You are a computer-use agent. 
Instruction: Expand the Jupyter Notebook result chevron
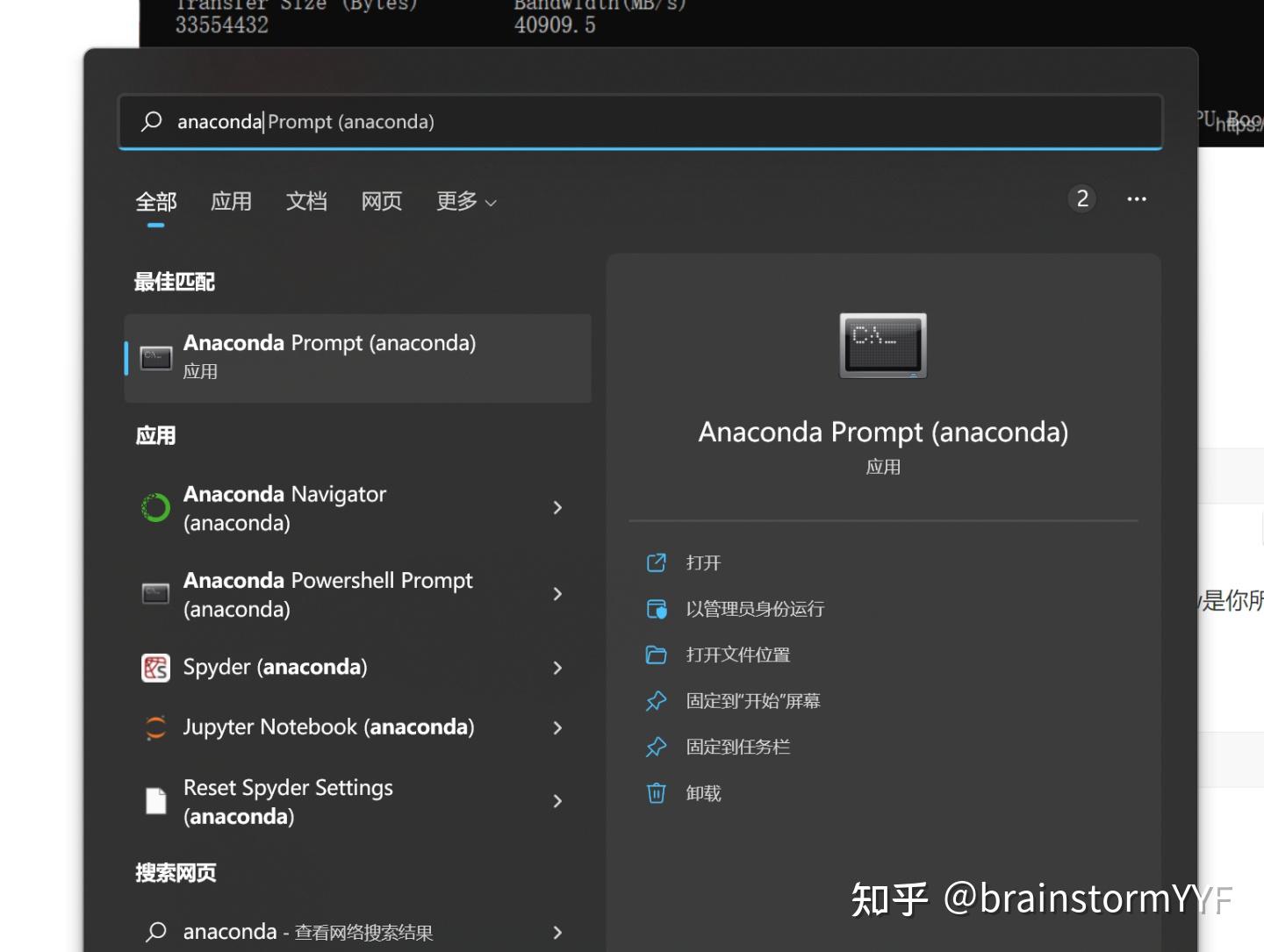point(557,727)
